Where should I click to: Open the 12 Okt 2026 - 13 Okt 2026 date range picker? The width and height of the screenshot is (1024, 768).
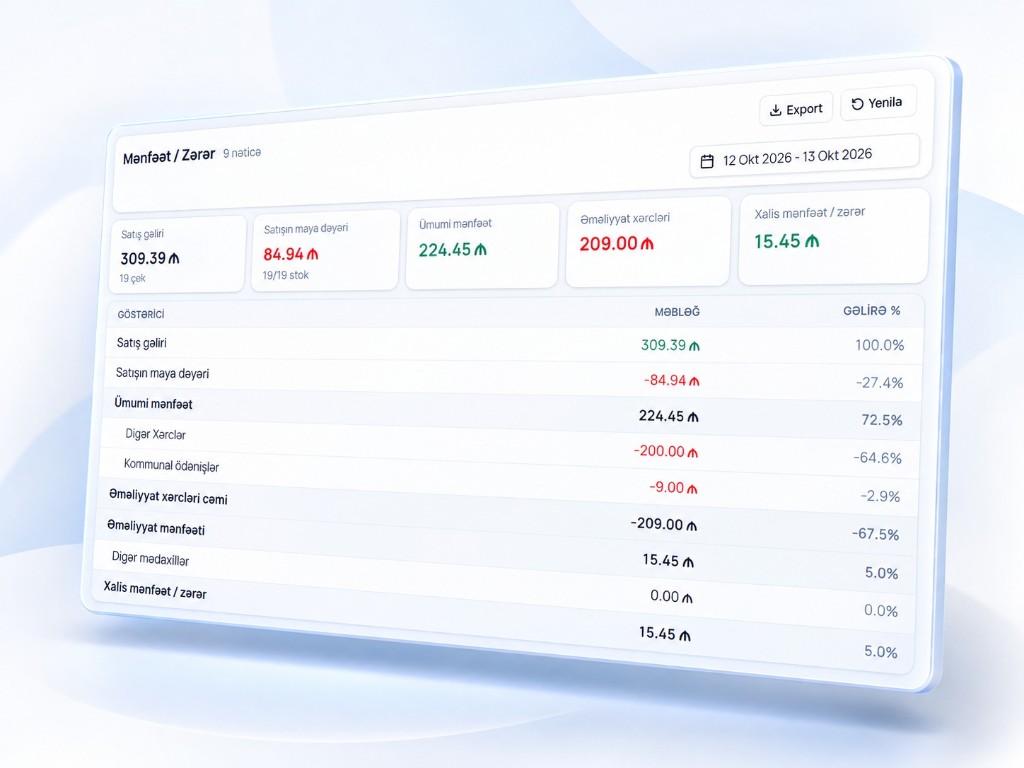click(x=805, y=157)
